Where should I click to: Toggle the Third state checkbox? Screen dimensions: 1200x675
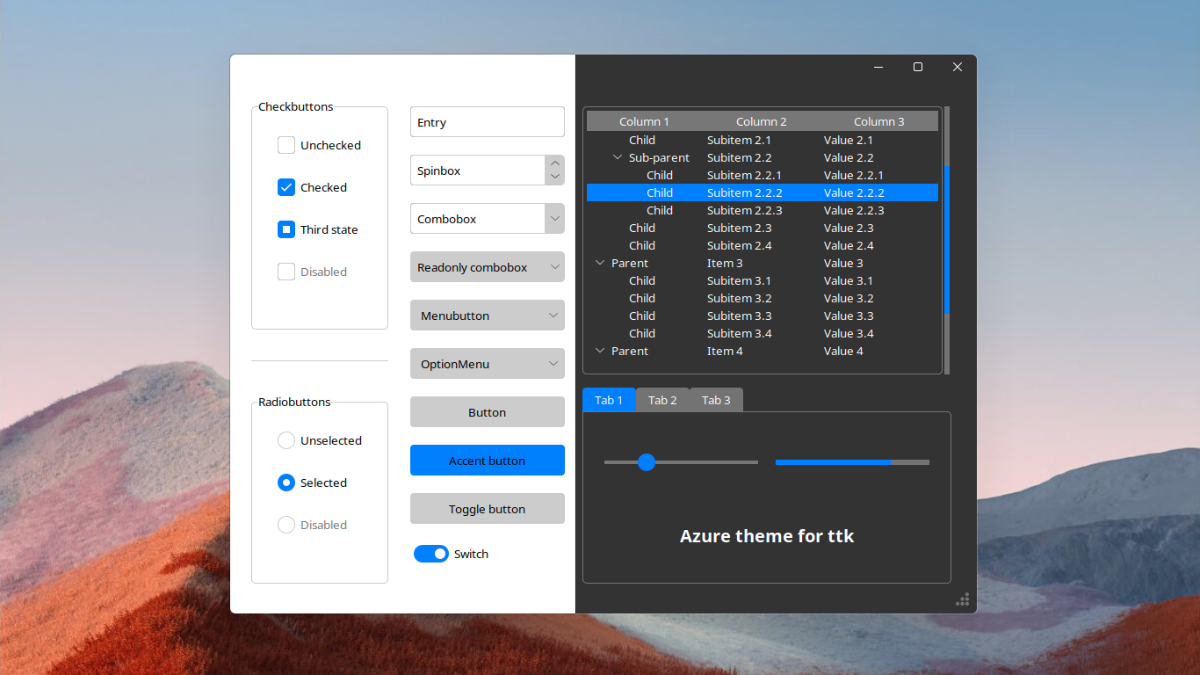(x=286, y=229)
